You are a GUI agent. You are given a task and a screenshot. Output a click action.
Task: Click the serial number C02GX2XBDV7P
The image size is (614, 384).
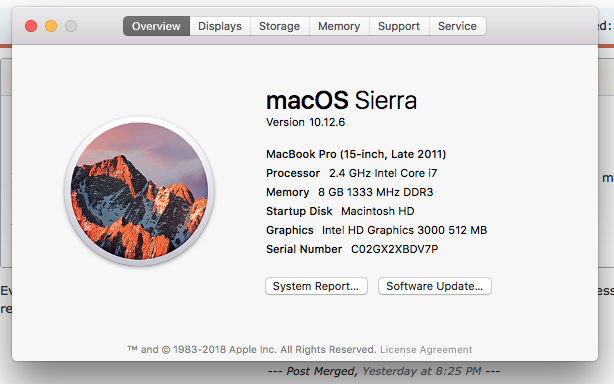(394, 249)
